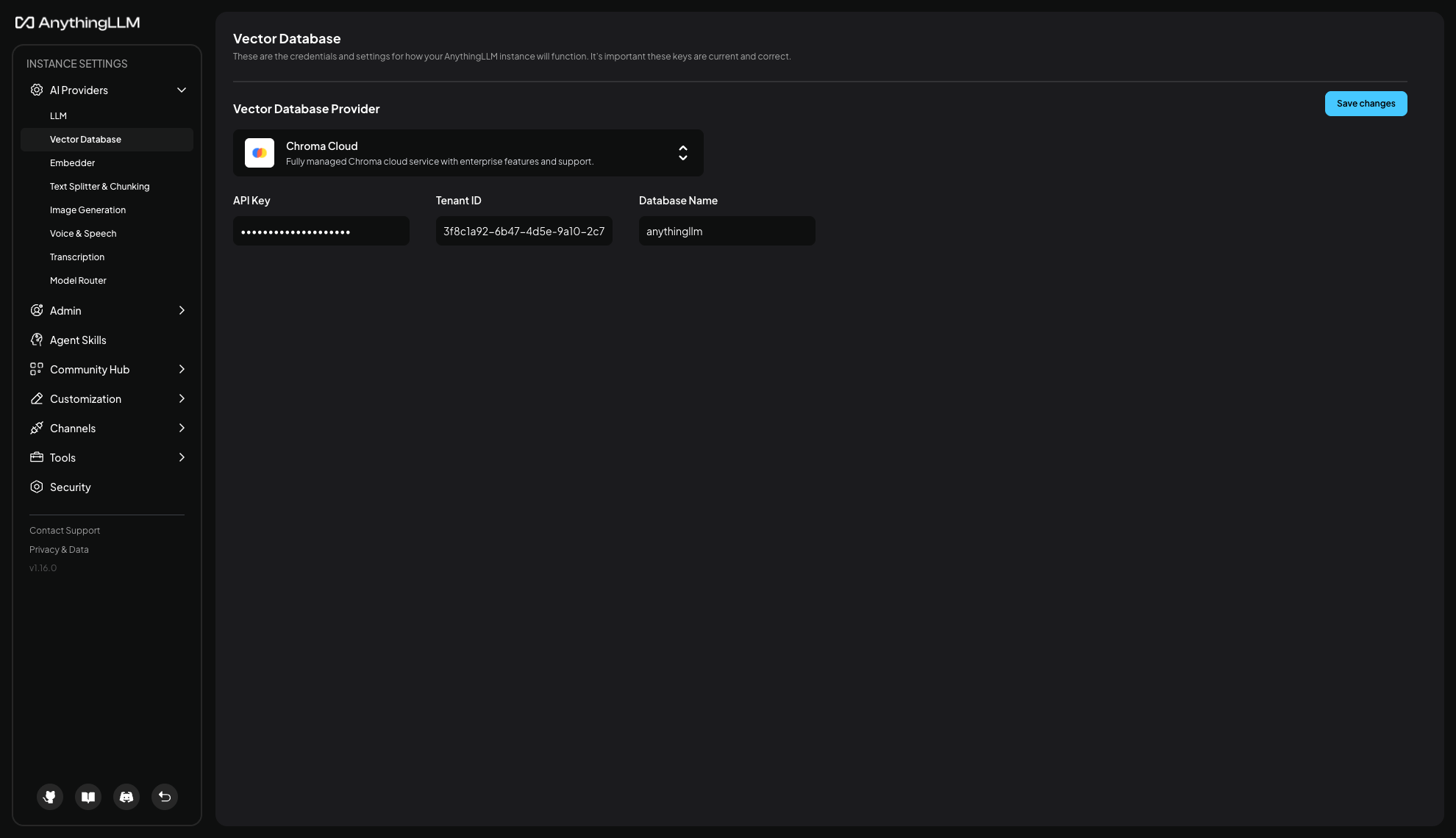Collapse the AI Providers section chevron
Image resolution: width=1456 pixels, height=838 pixels.
[182, 90]
